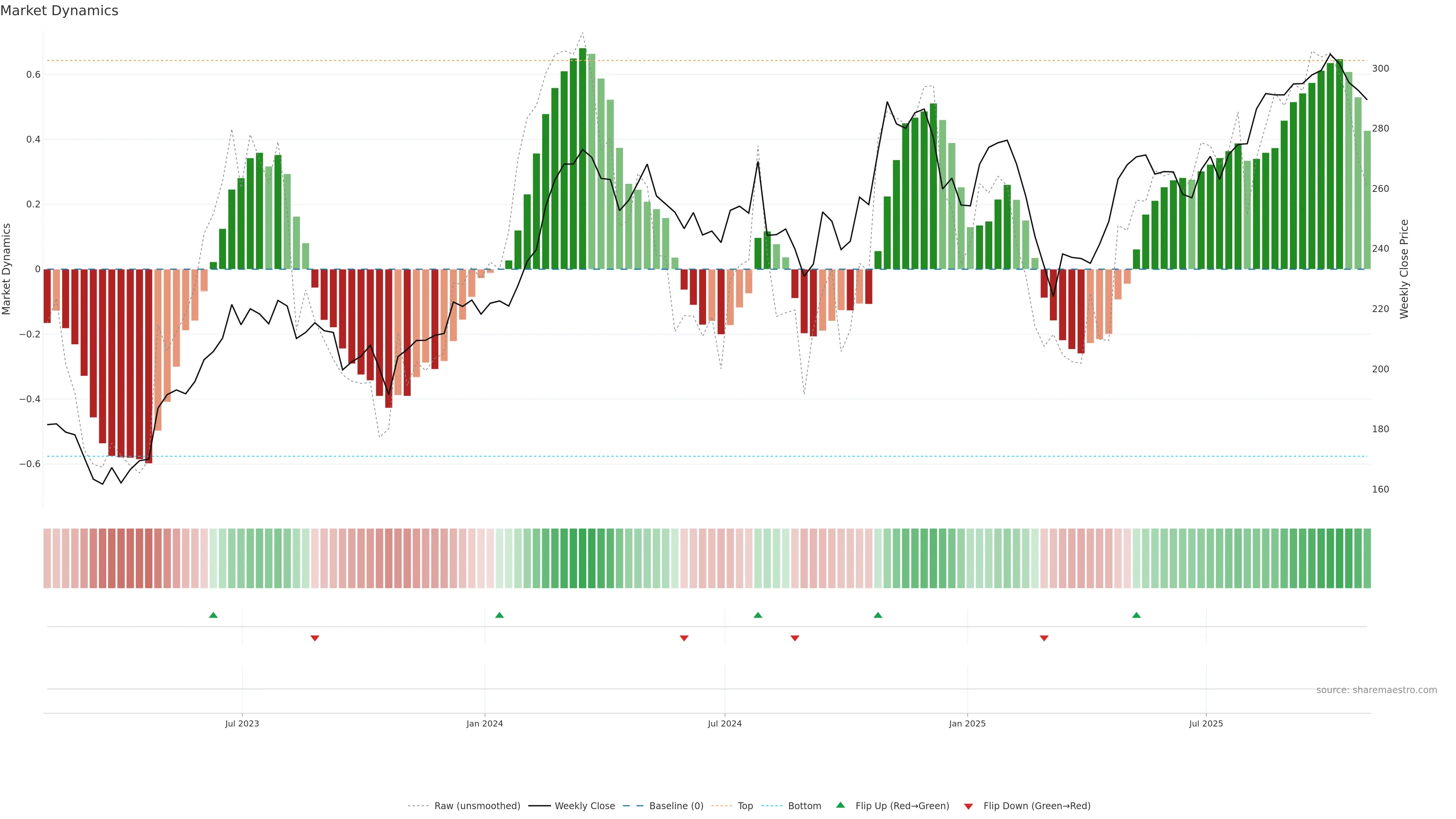The height and width of the screenshot is (819, 1456).
Task: Click the Jul 2025 x-axis label
Action: pos(1206,723)
